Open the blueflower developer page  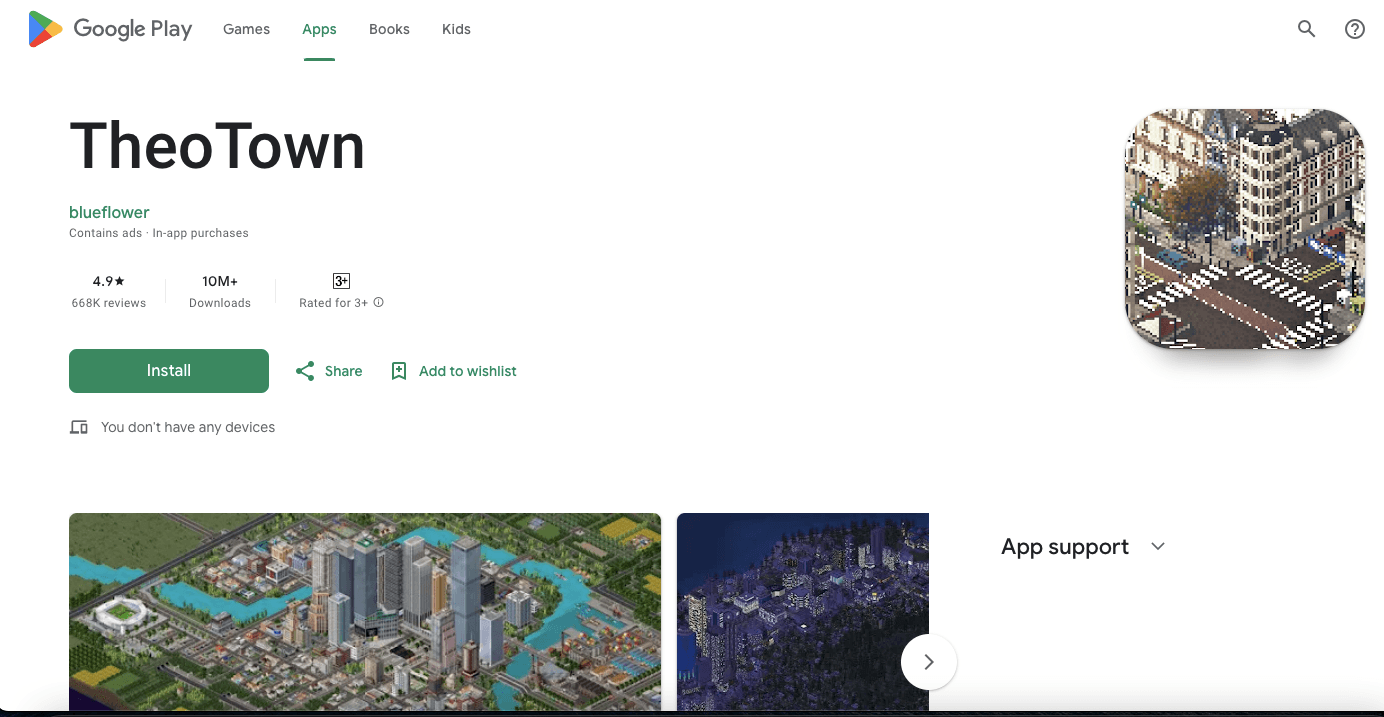click(109, 212)
